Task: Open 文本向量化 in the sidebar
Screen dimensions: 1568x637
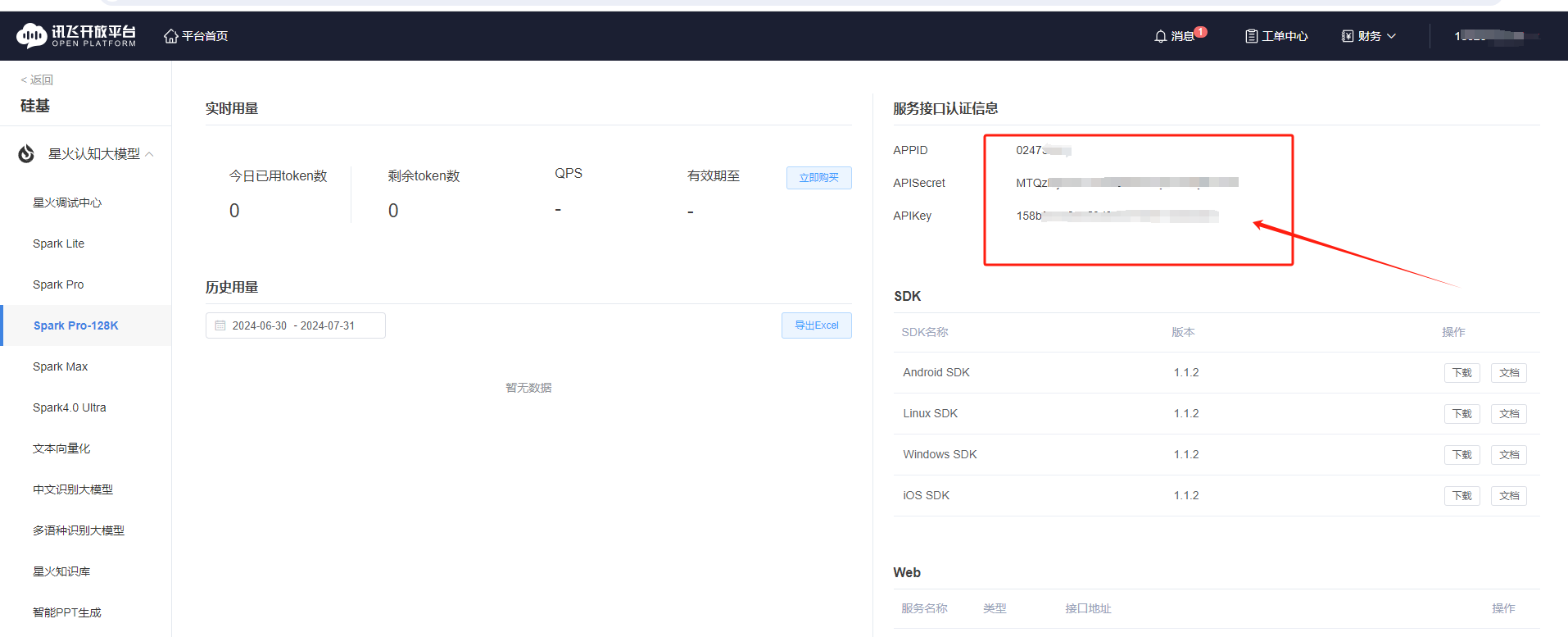Action: click(x=61, y=448)
